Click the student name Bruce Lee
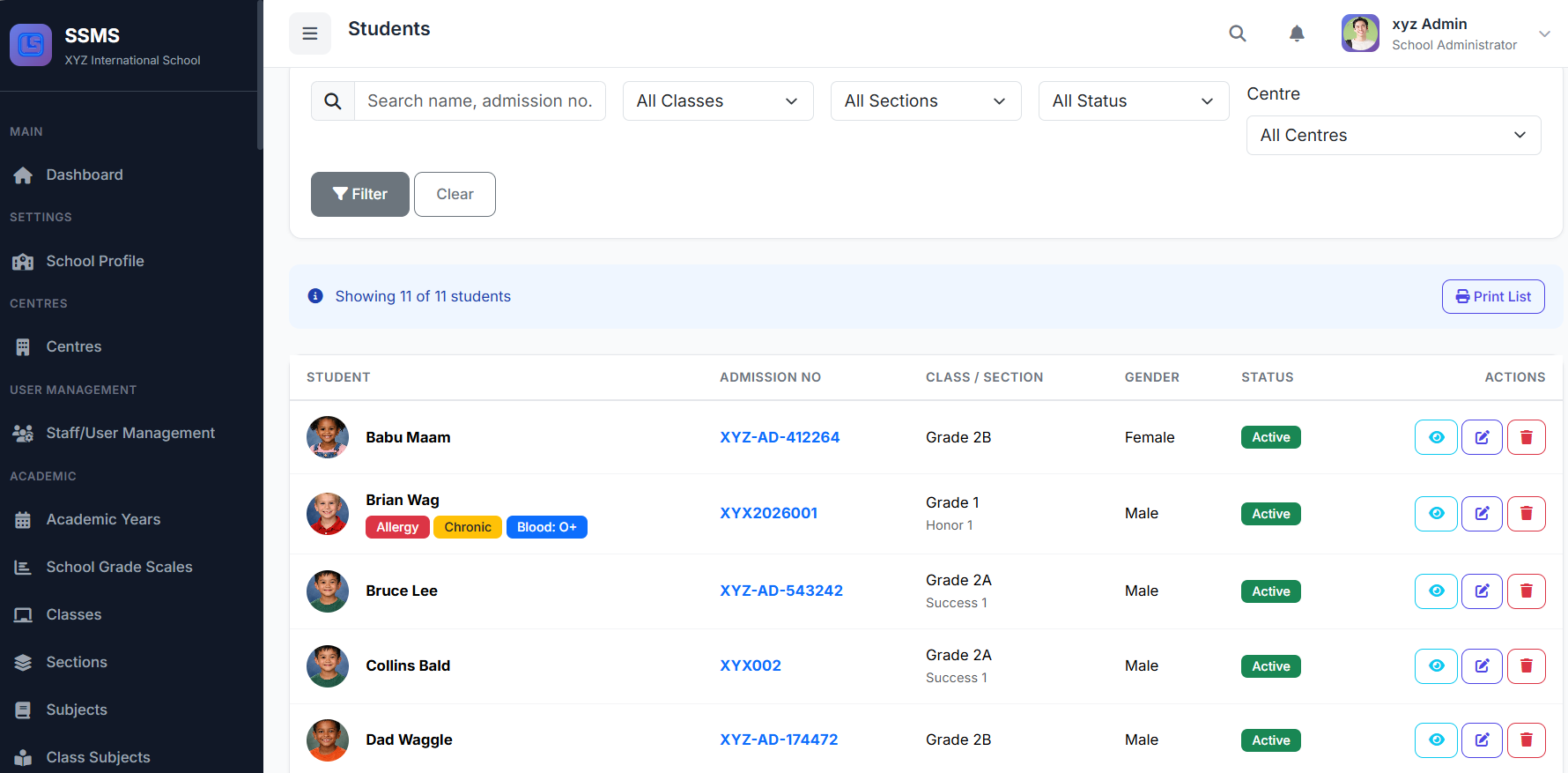This screenshot has height=773, width=1568. [x=402, y=591]
